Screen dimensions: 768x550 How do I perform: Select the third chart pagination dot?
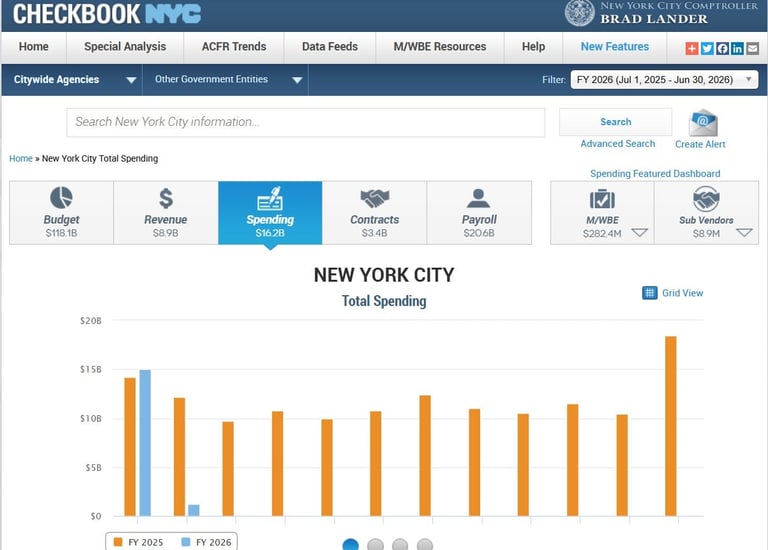click(400, 545)
